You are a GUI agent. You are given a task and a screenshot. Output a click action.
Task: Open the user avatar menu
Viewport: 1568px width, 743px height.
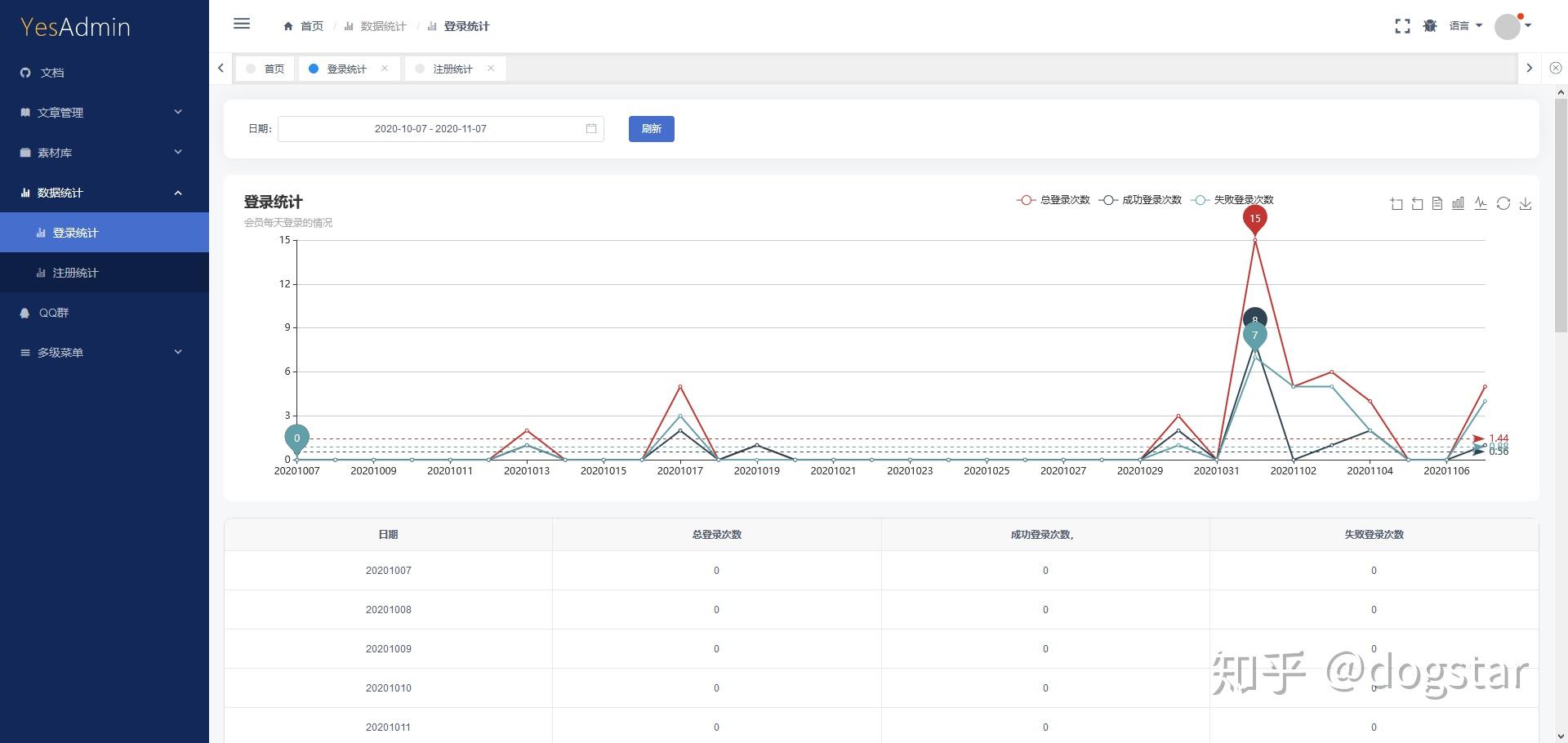[1508, 26]
